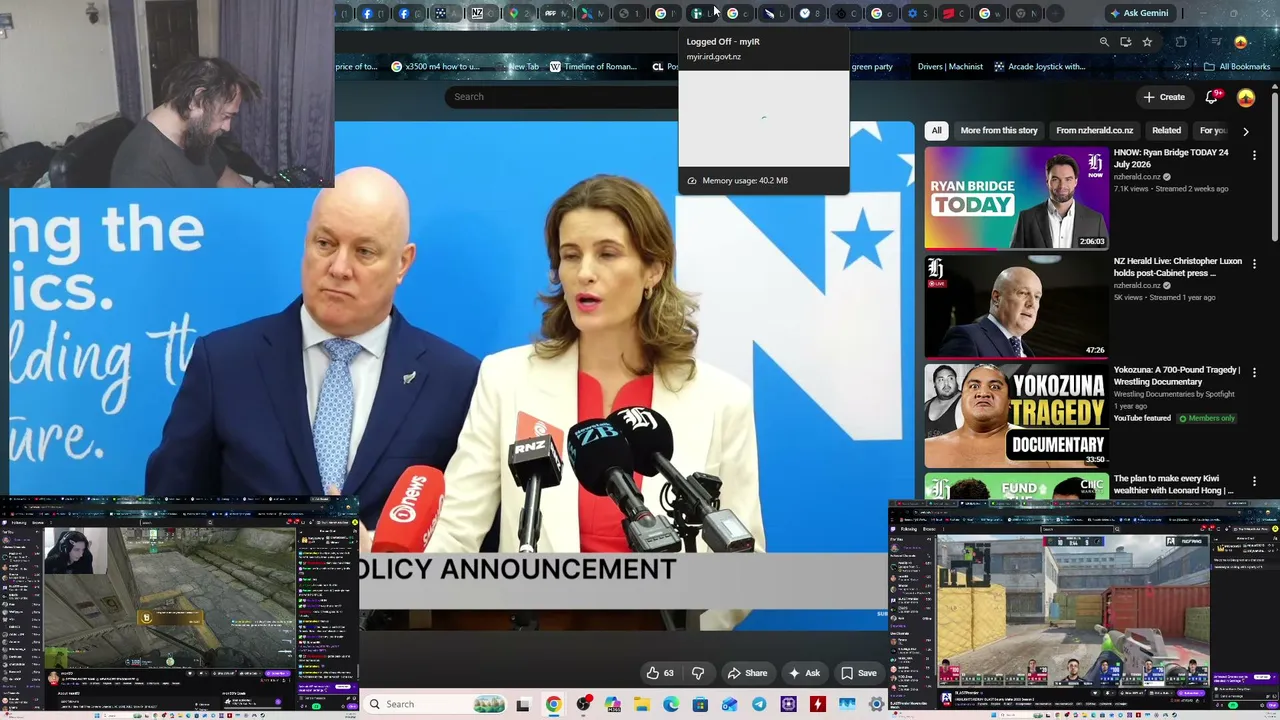
Task: Click the Ask Gemini button in Chrome
Action: 1139,13
